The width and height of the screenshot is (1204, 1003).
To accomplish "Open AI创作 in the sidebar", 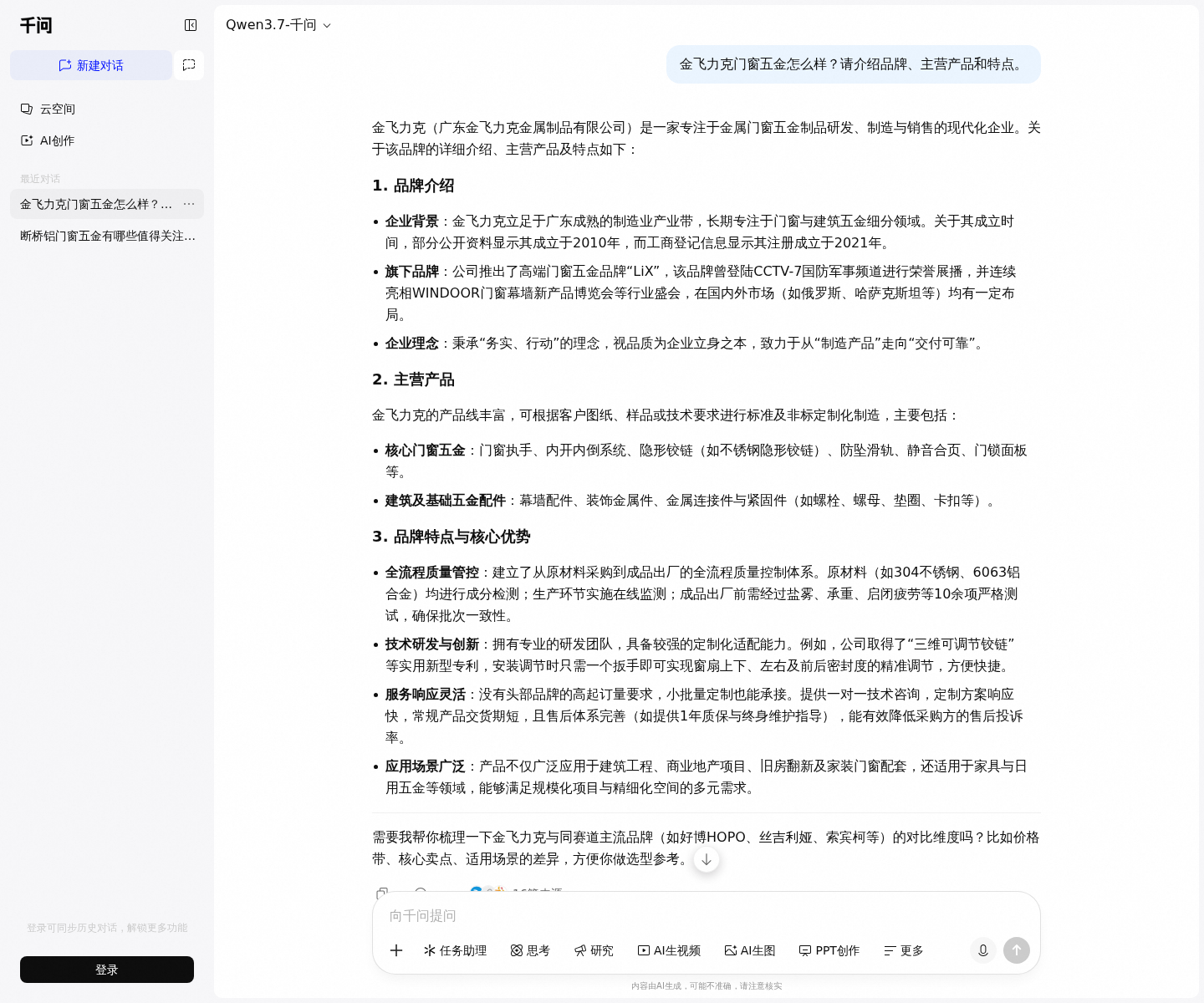I will point(107,140).
